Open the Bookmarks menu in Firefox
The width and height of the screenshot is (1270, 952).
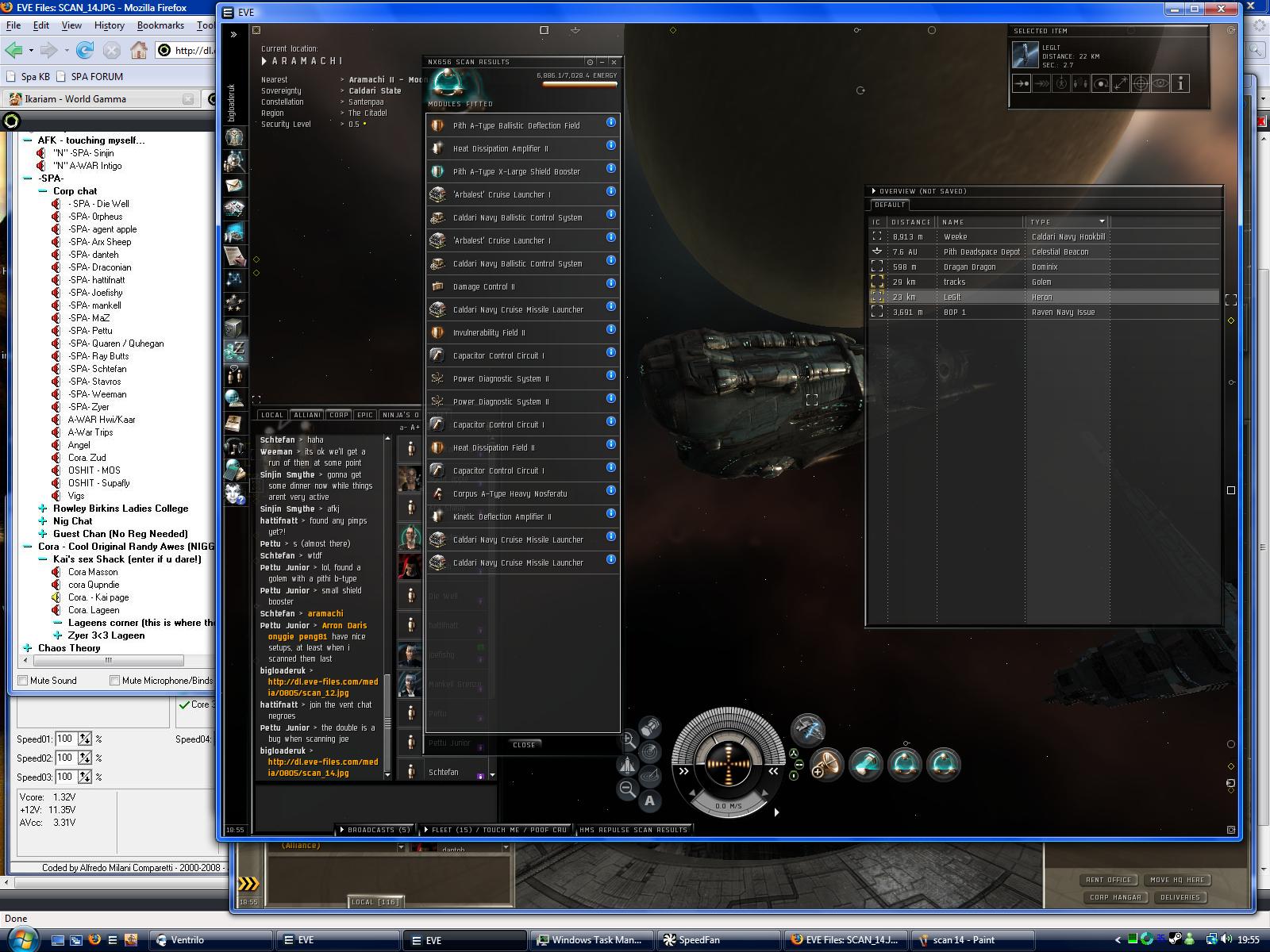click(x=160, y=25)
